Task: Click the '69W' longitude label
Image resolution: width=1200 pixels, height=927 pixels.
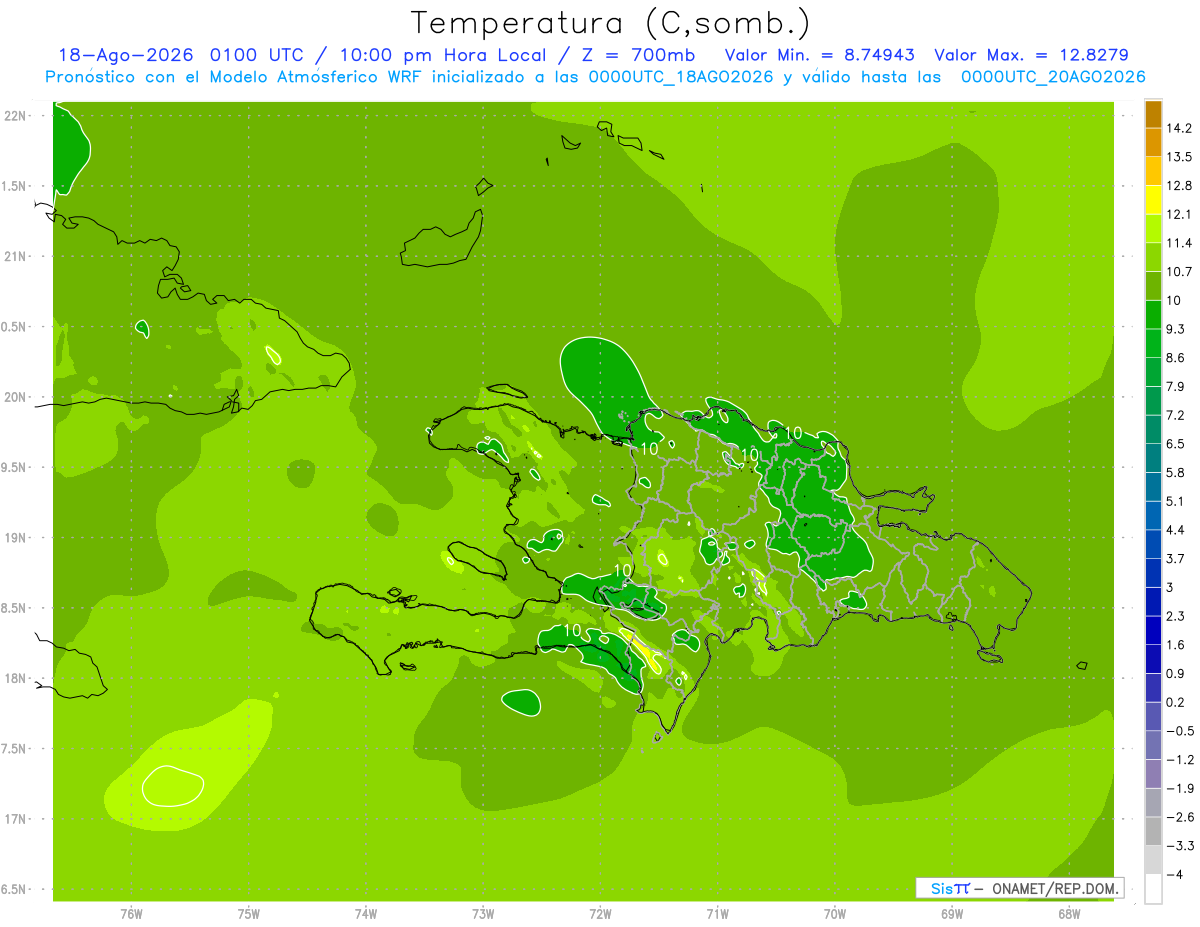Action: (x=952, y=914)
